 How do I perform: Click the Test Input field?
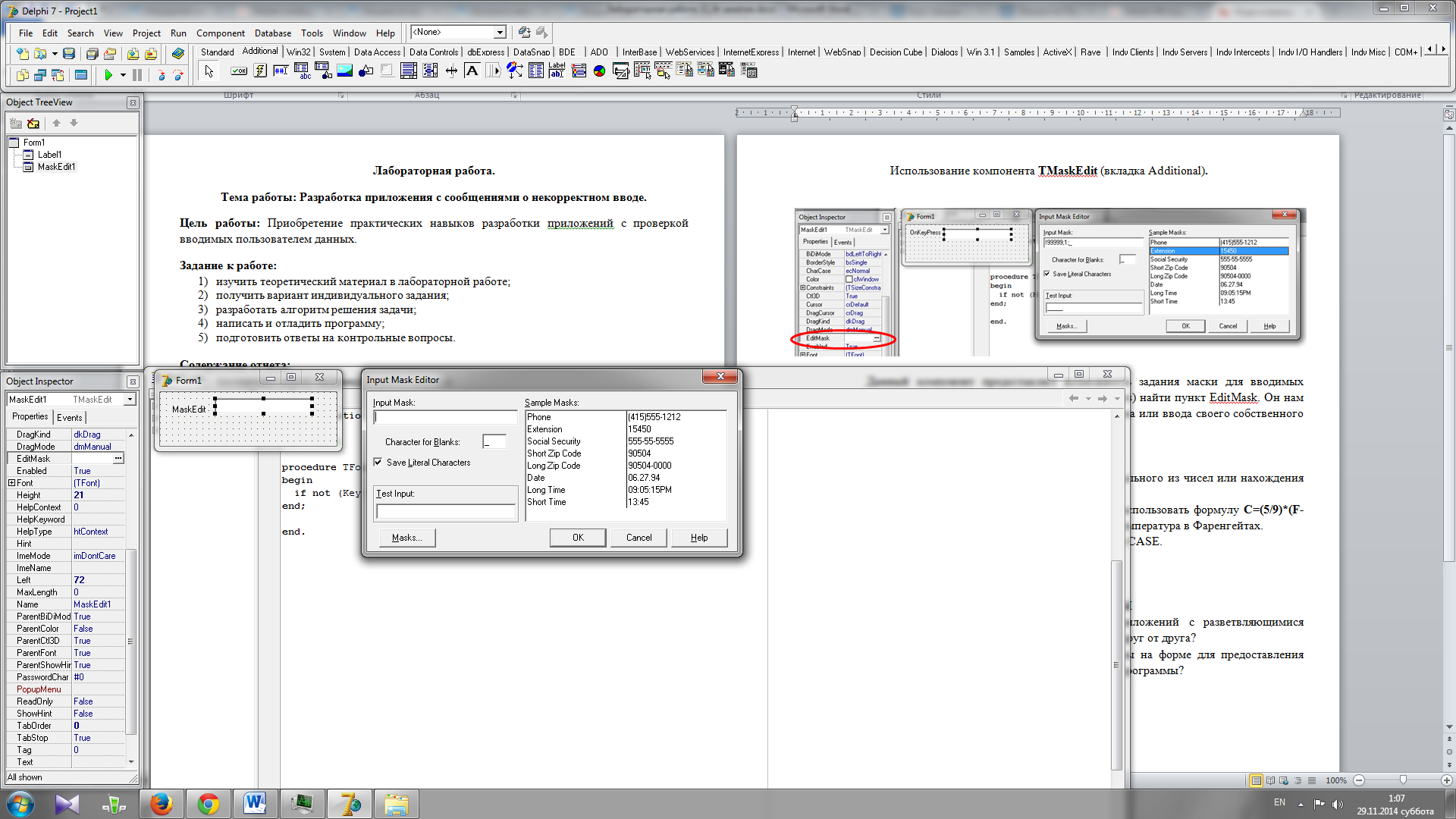point(446,512)
